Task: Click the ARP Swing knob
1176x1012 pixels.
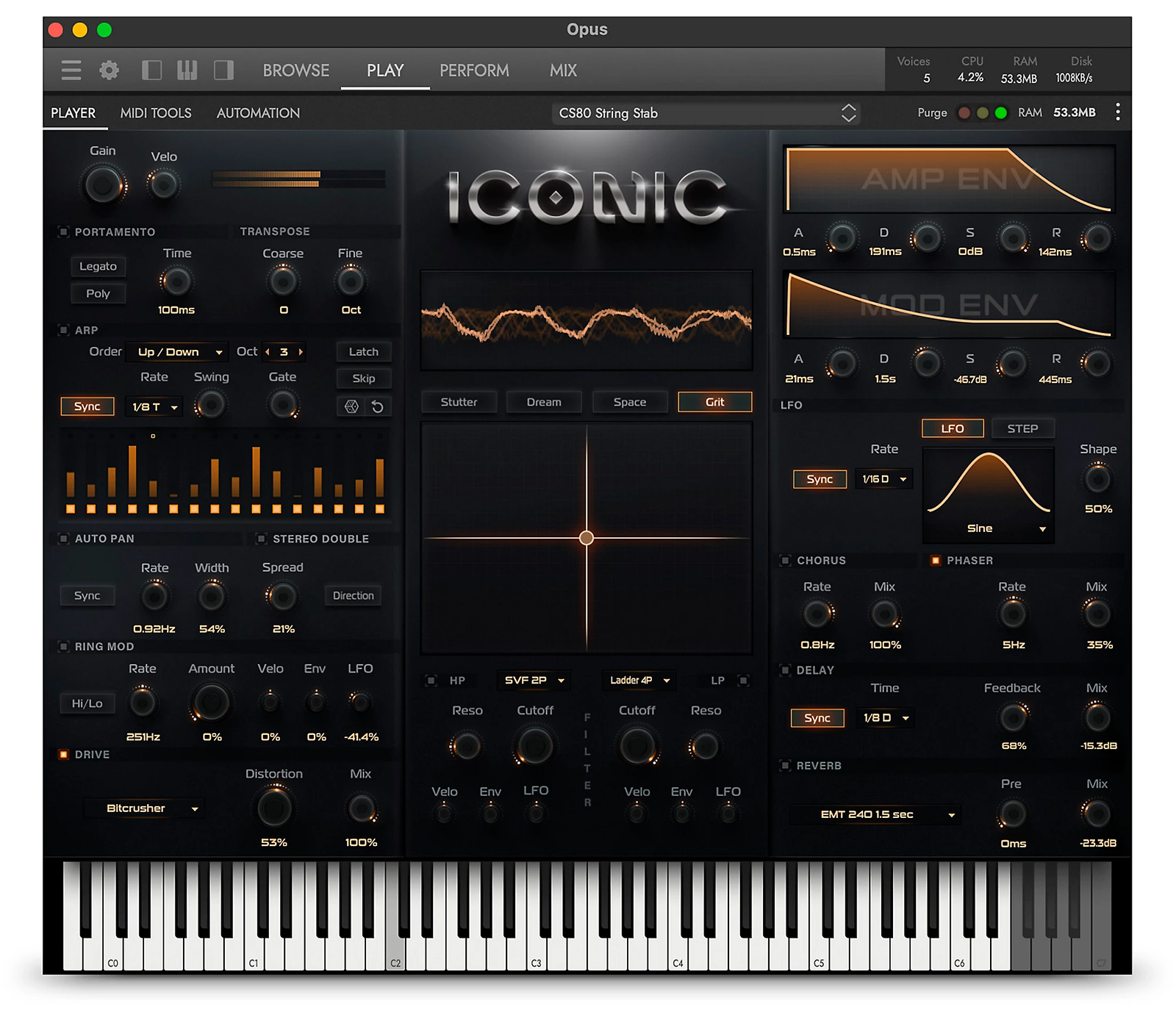Action: 211,405
